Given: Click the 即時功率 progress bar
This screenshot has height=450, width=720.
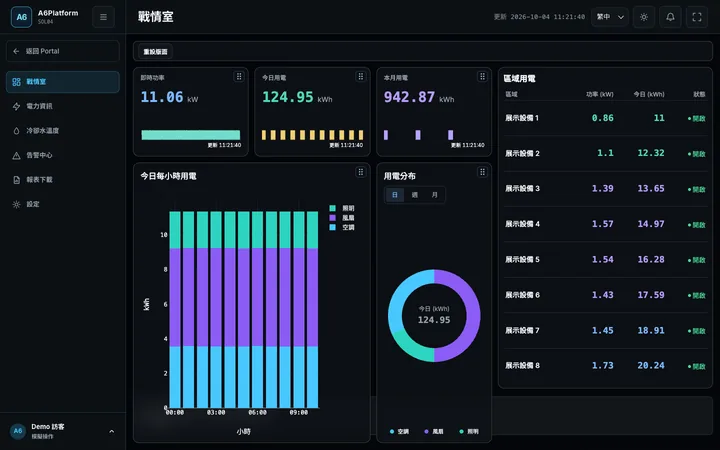Looking at the screenshot, I should (x=191, y=135).
